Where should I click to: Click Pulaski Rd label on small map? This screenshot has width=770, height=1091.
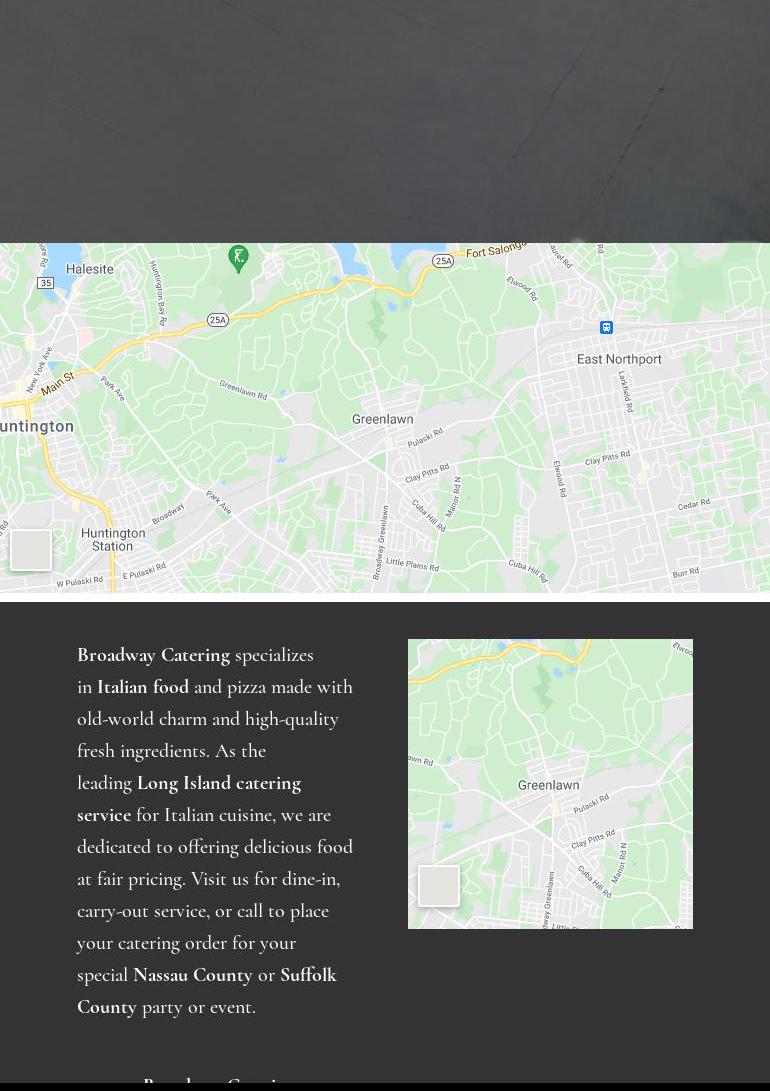(x=591, y=804)
